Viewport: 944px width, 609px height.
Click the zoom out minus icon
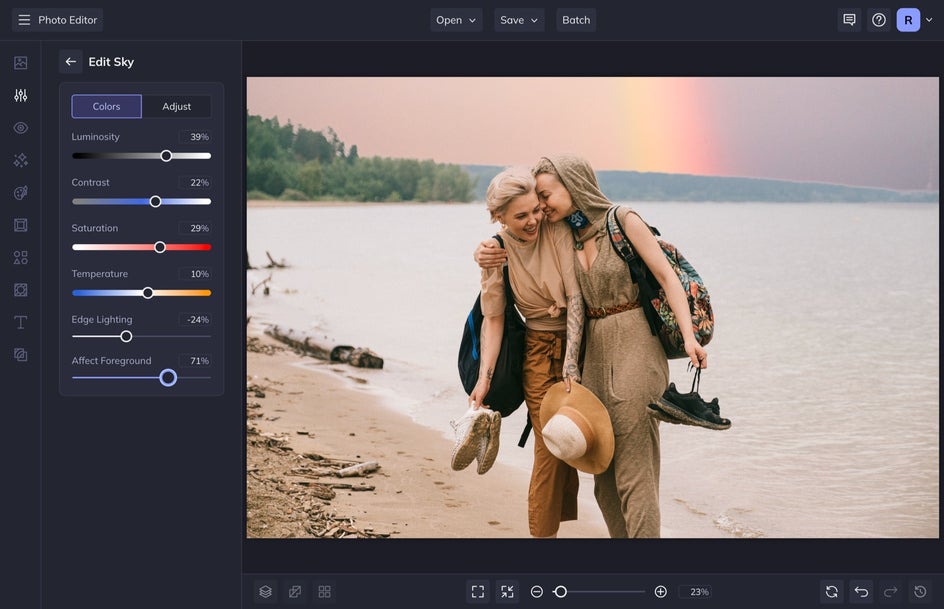click(537, 592)
